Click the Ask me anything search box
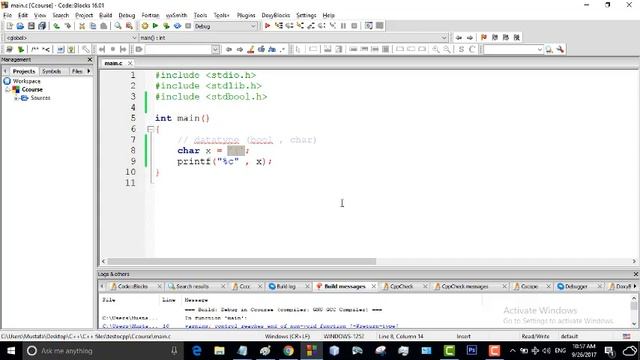The height and width of the screenshot is (360, 640). [103, 351]
